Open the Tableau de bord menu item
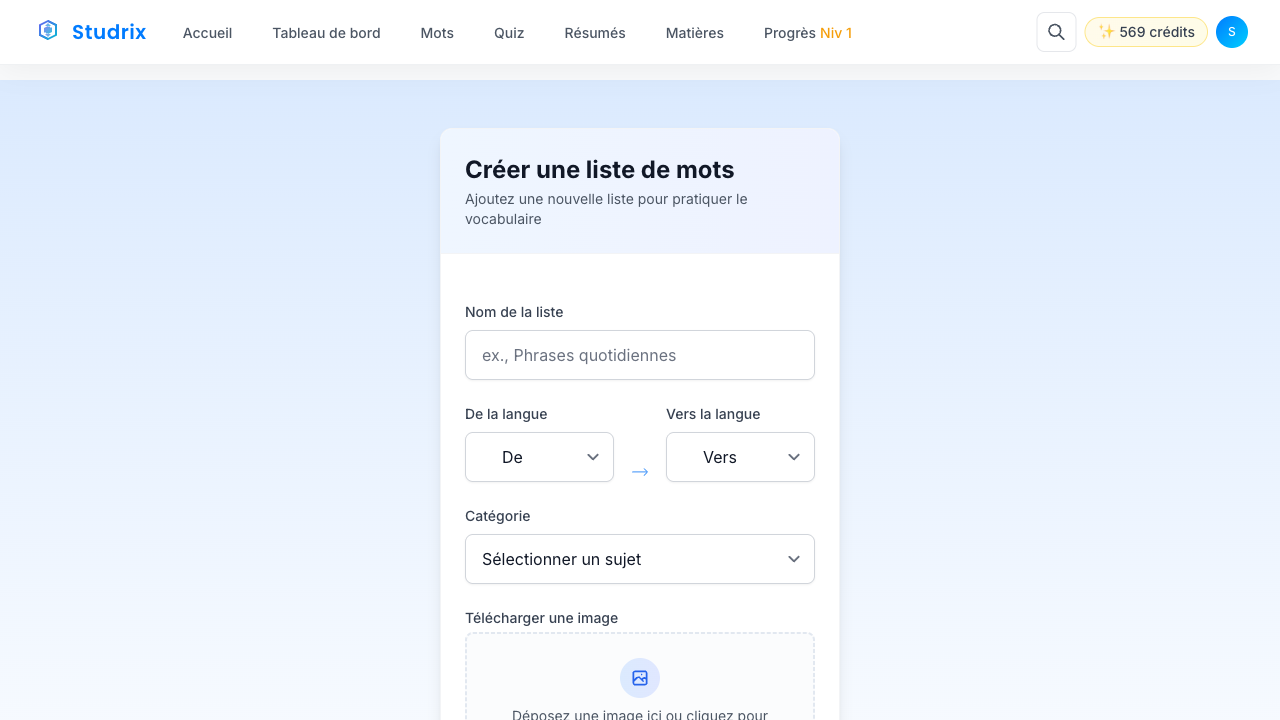 326,33
